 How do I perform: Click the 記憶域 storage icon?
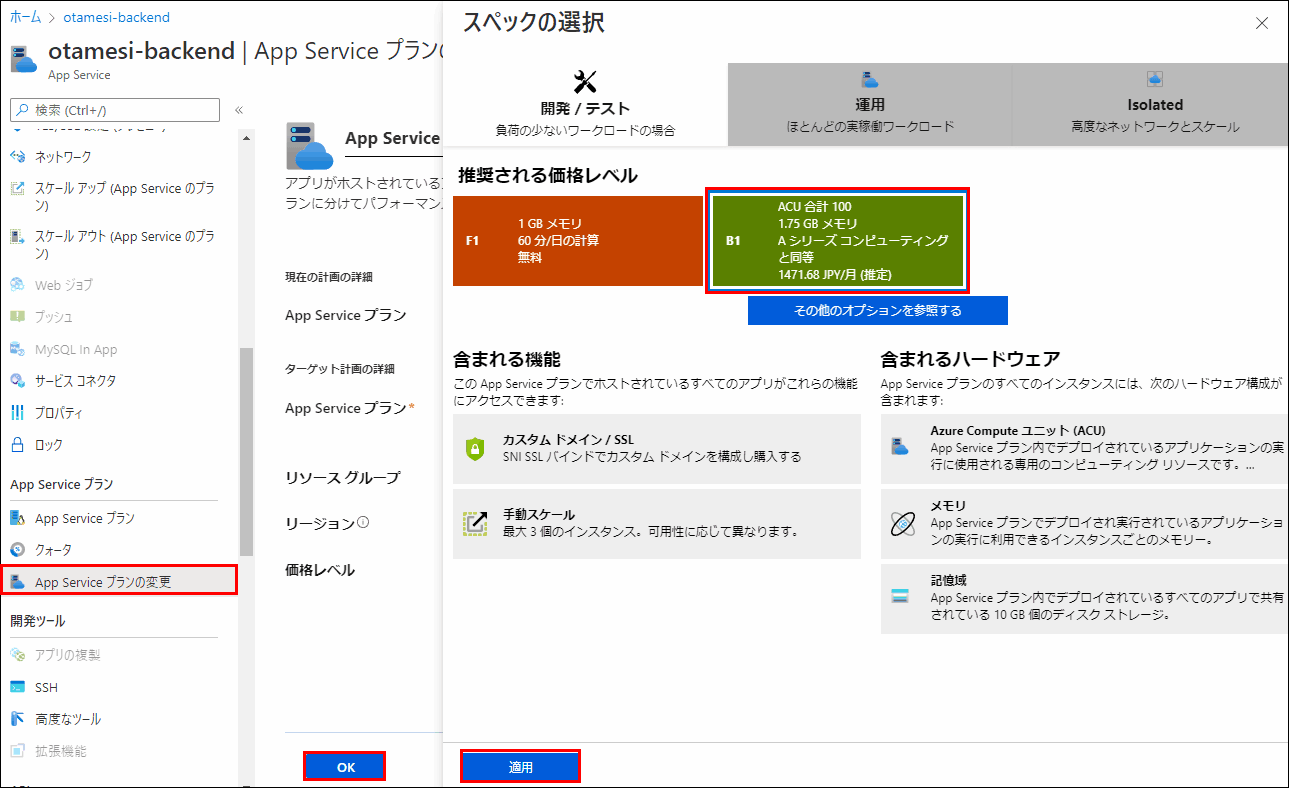coord(900,597)
